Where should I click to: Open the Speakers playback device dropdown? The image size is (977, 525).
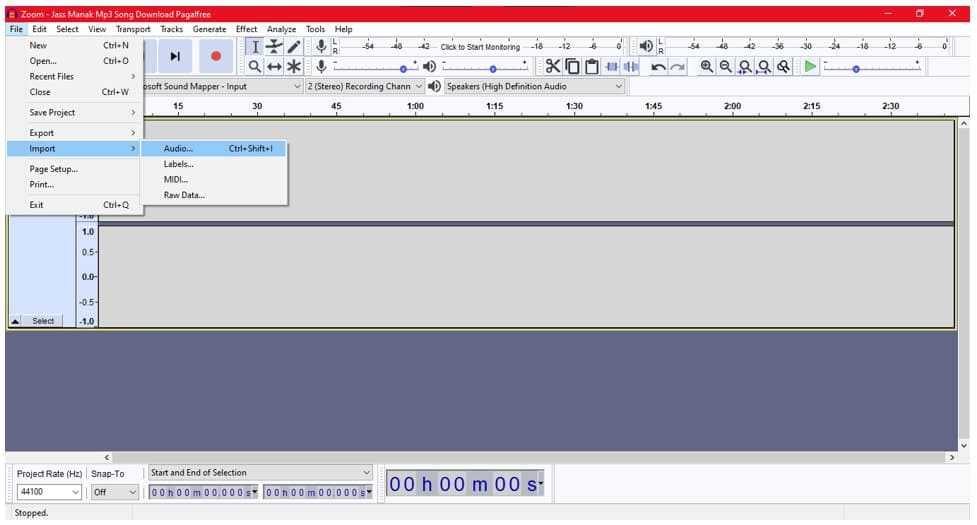(535, 87)
